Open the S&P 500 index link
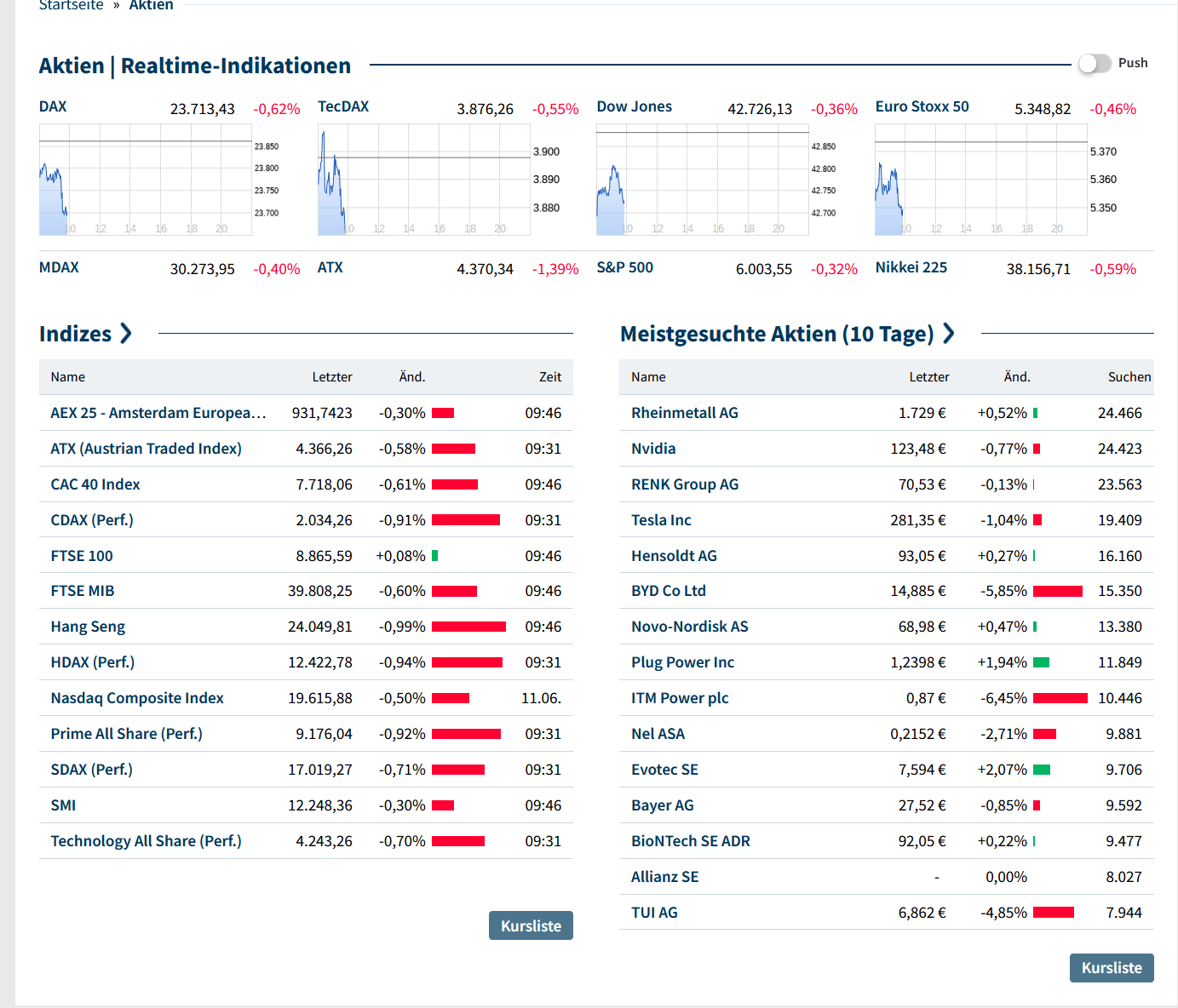Viewport: 1178px width, 1008px height. [x=625, y=267]
